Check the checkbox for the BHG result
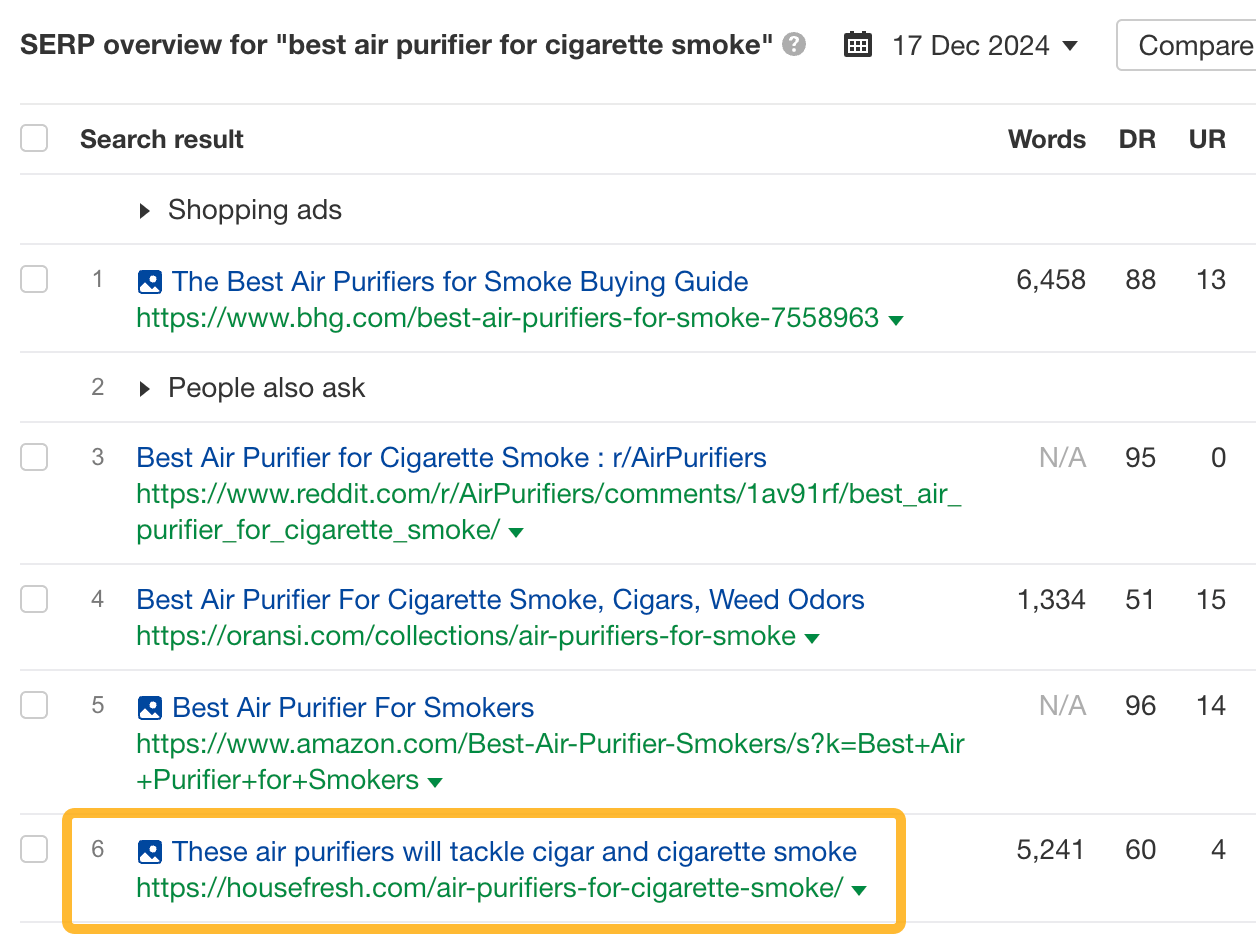The width and height of the screenshot is (1256, 940). 33,279
